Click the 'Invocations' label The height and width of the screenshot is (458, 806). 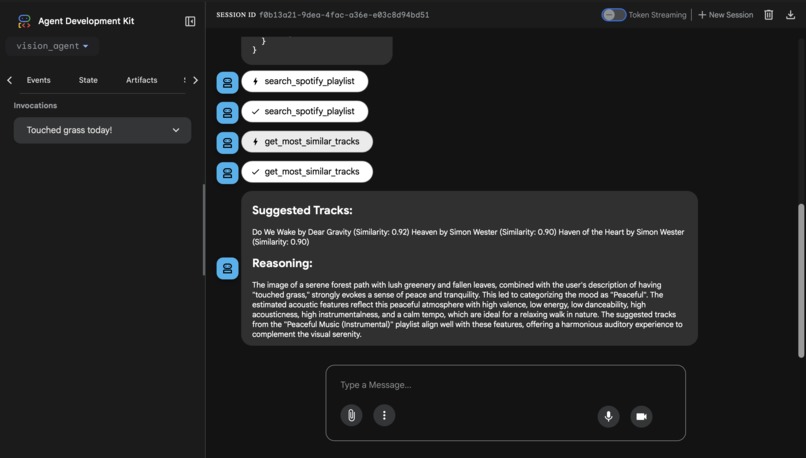35,105
